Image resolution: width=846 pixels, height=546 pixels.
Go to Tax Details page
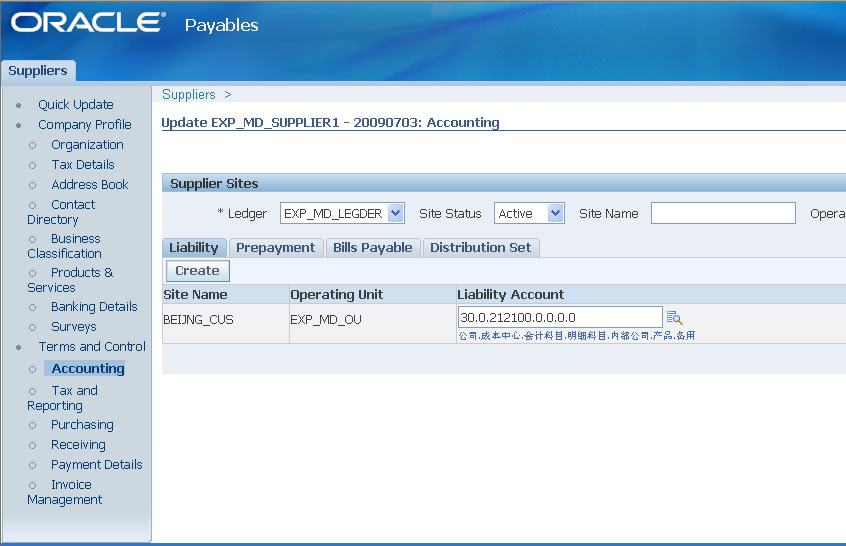tap(83, 165)
